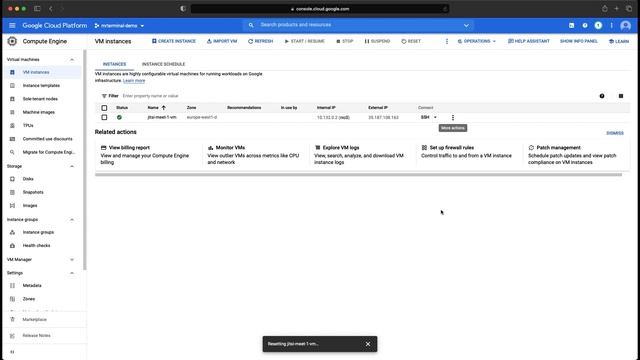Screen dimensions: 640x360
Task: Collapse the Storage sidebar section
Action: pos(72,166)
